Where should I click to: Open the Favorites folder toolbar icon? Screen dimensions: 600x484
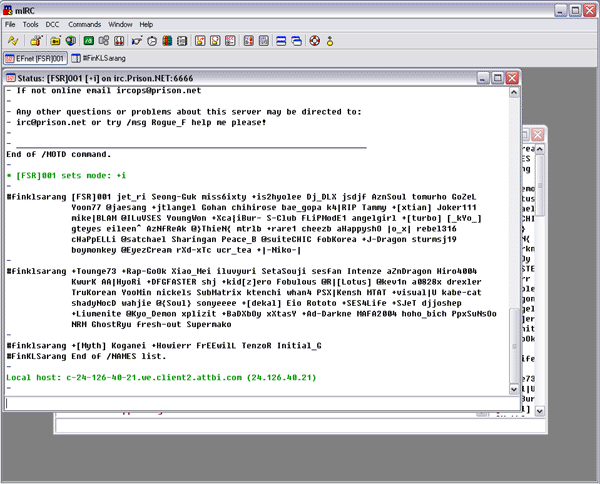[55, 41]
